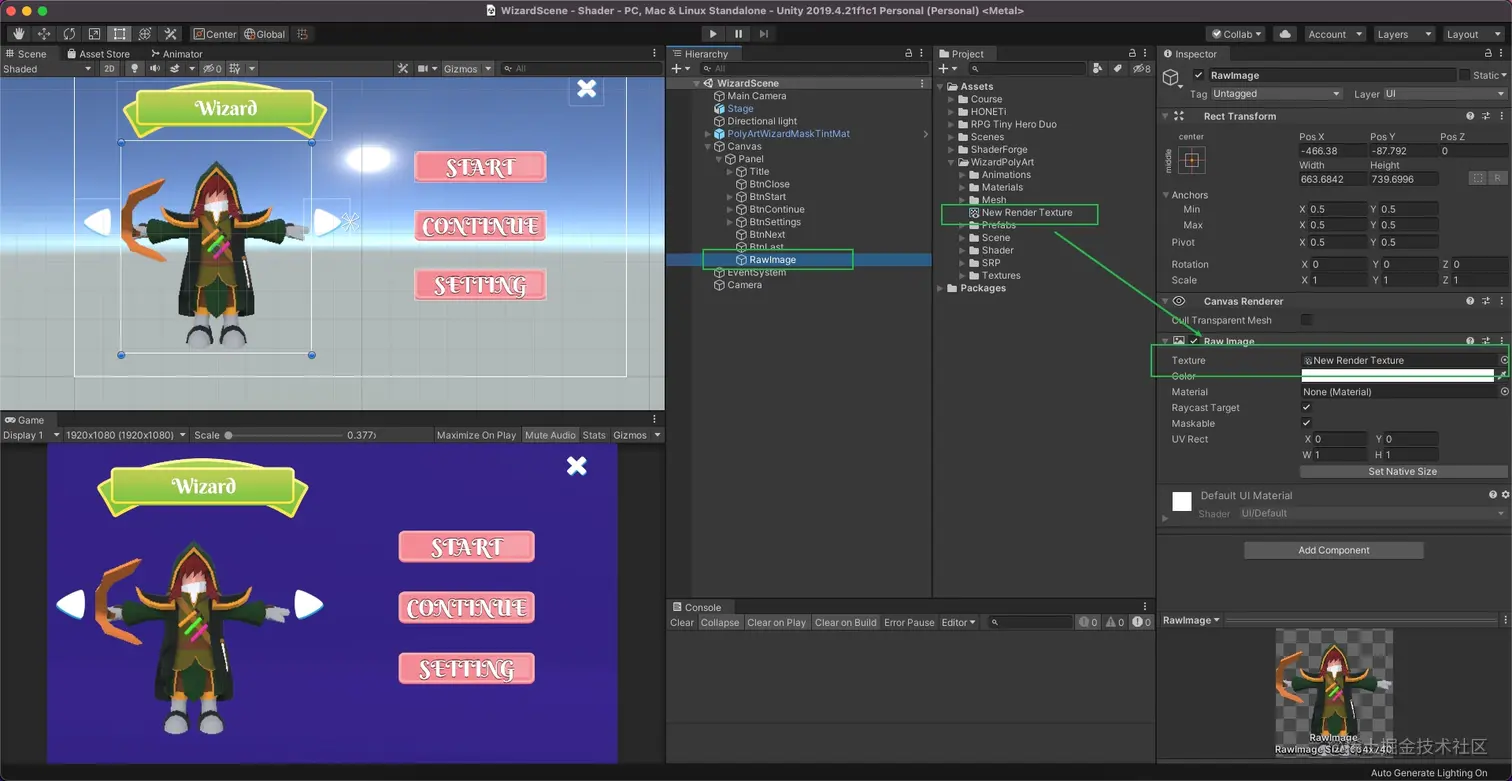Click the Step frame button
The image size is (1512, 781).
[764, 34]
